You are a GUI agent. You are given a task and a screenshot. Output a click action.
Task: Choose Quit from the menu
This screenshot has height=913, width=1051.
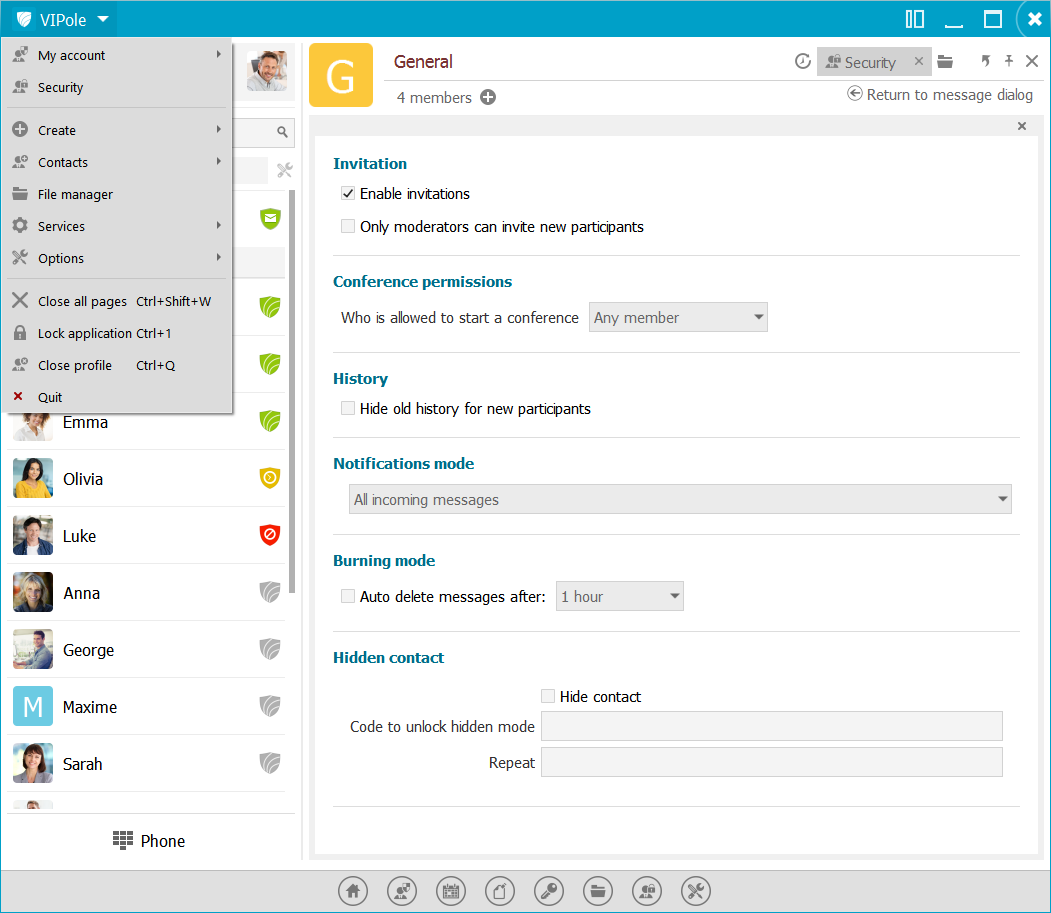pos(117,397)
